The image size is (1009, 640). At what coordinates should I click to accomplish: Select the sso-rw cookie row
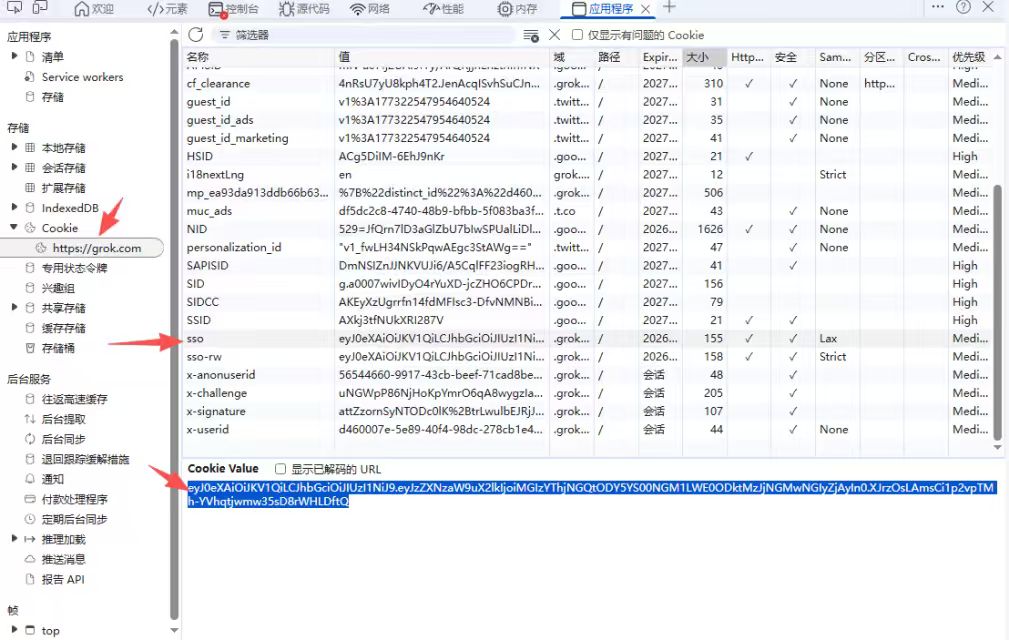coord(588,357)
